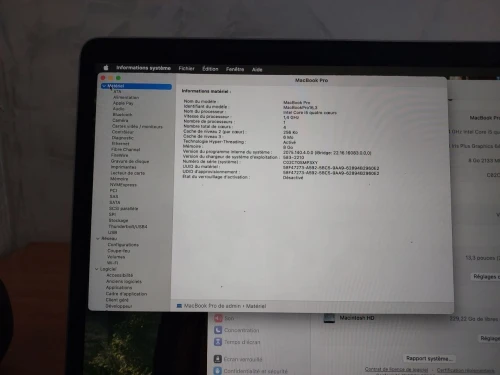Select Bluetooth in the sidebar
Image resolution: width=500 pixels, height=375 pixels.
(x=122, y=114)
